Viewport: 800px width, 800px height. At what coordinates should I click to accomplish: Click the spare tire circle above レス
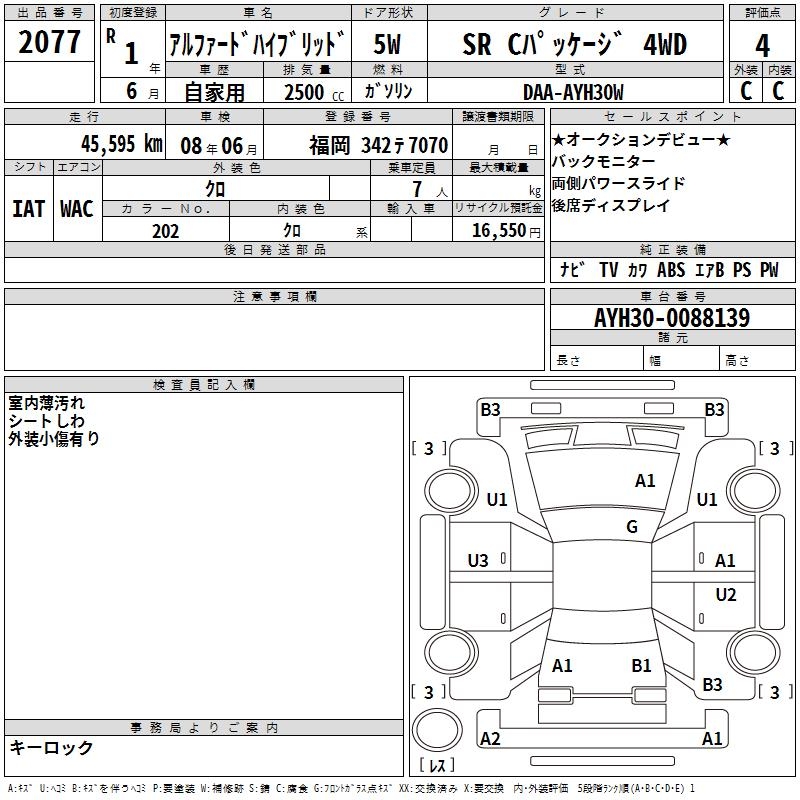[437, 730]
